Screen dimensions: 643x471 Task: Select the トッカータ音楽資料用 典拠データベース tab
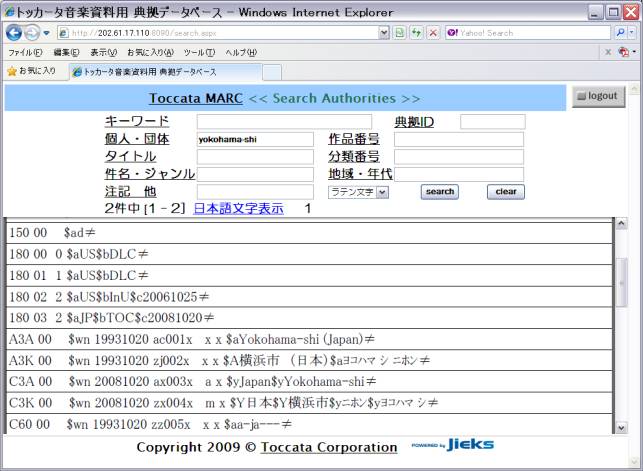click(x=165, y=72)
